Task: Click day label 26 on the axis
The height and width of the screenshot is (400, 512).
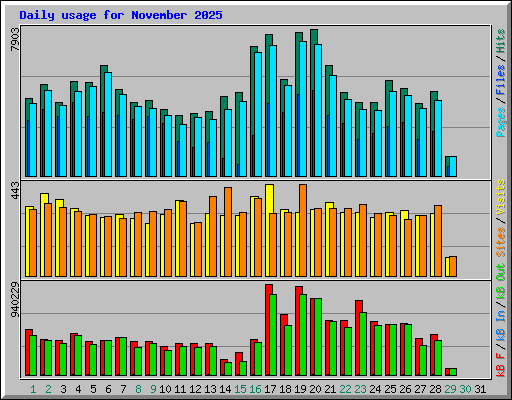Action: pyautogui.click(x=405, y=389)
